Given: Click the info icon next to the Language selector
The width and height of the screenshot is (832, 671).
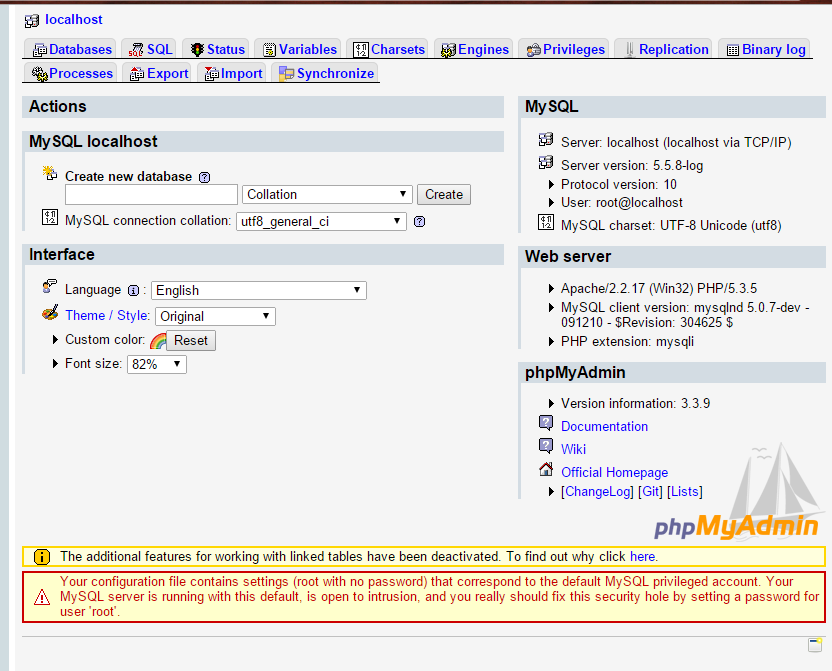Looking at the screenshot, I should 133,290.
